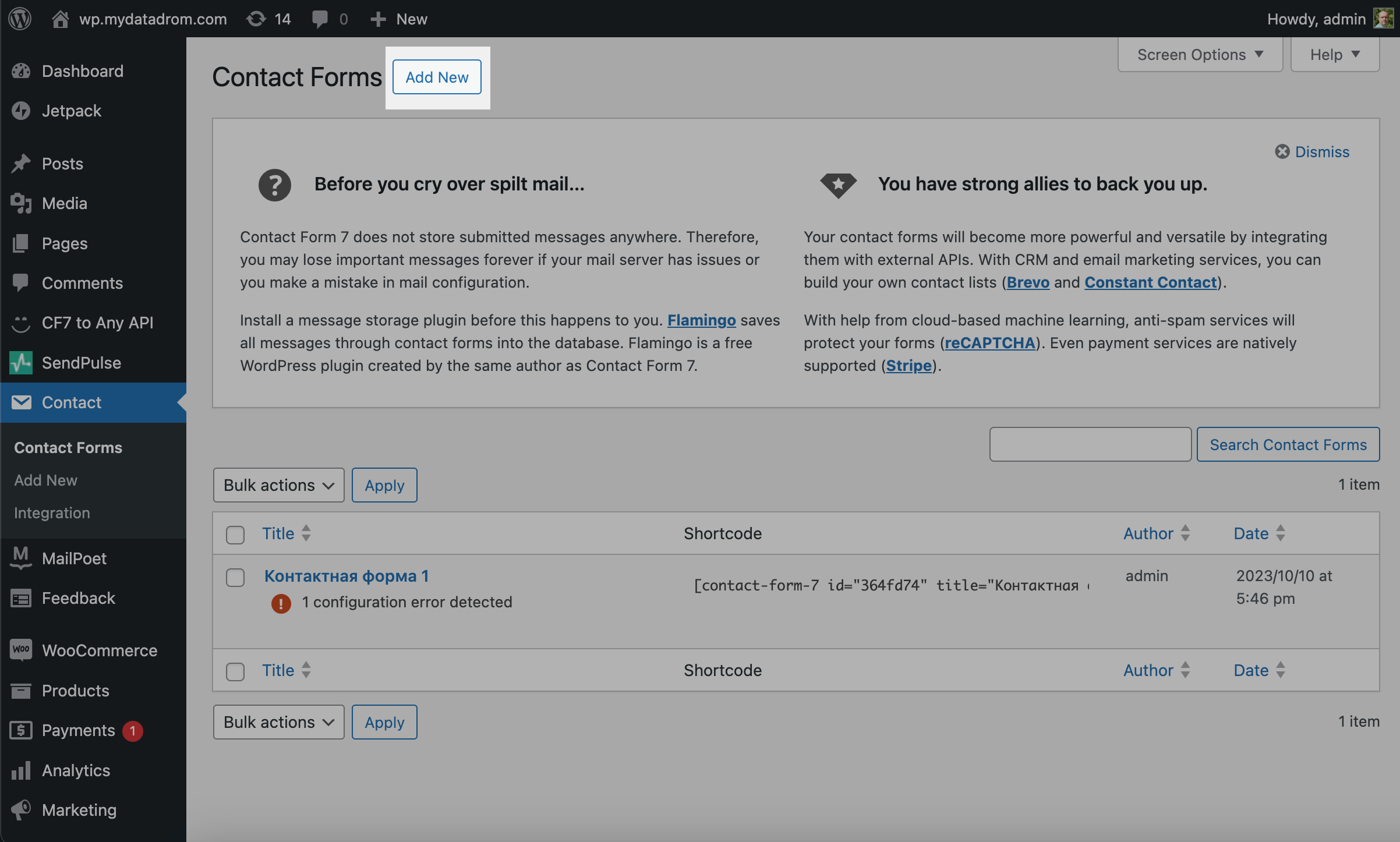Click the SendPulse green icon
The width and height of the screenshot is (1400, 842).
[21, 363]
